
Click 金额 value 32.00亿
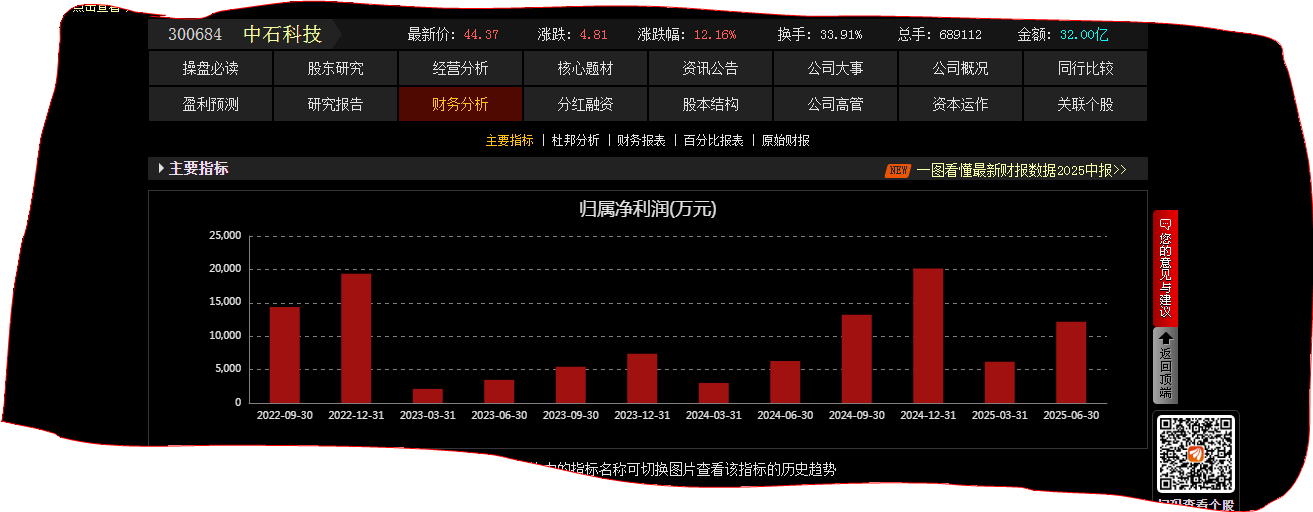coord(1084,35)
